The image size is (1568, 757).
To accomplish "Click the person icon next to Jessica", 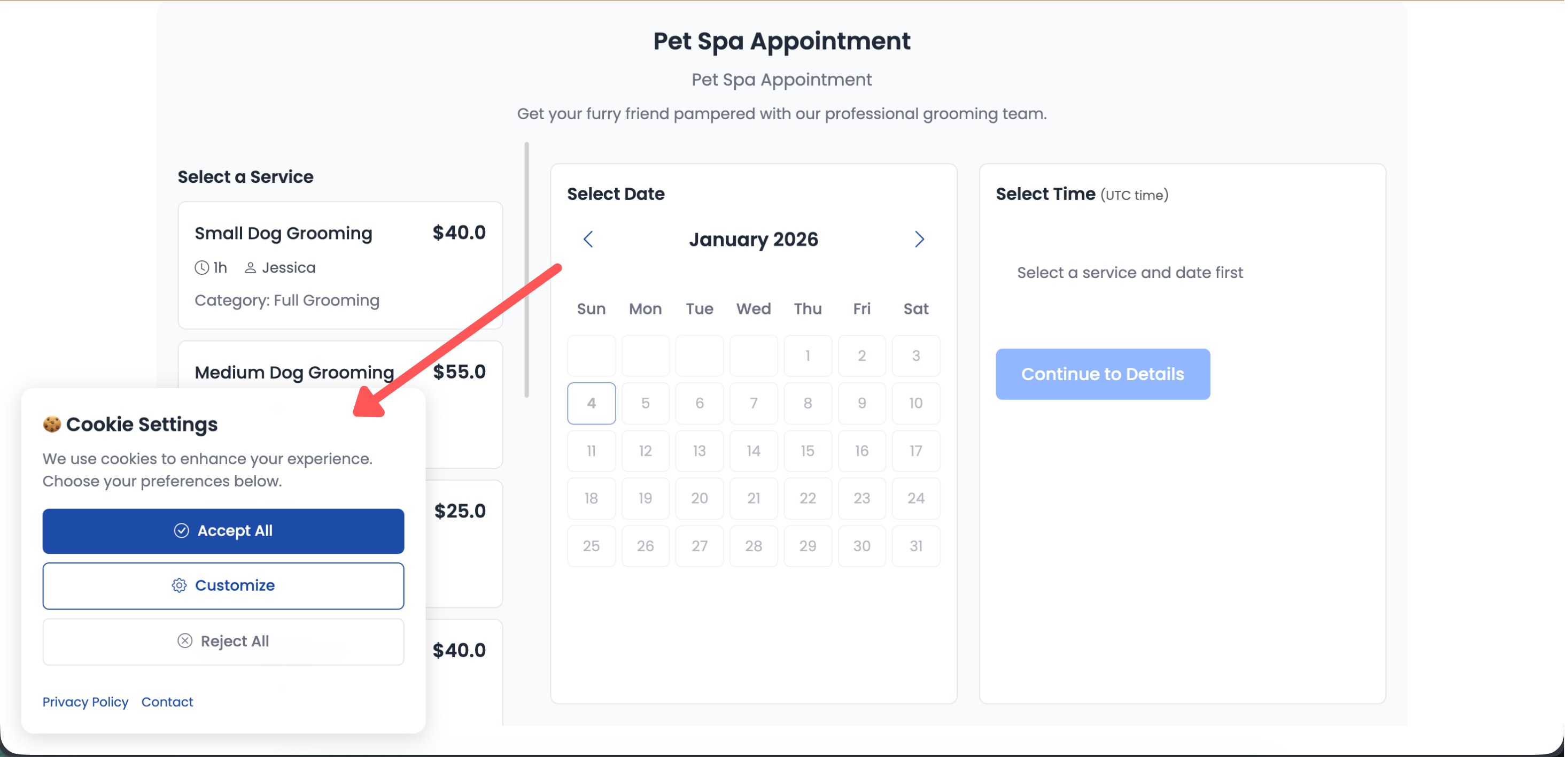I will [x=250, y=268].
